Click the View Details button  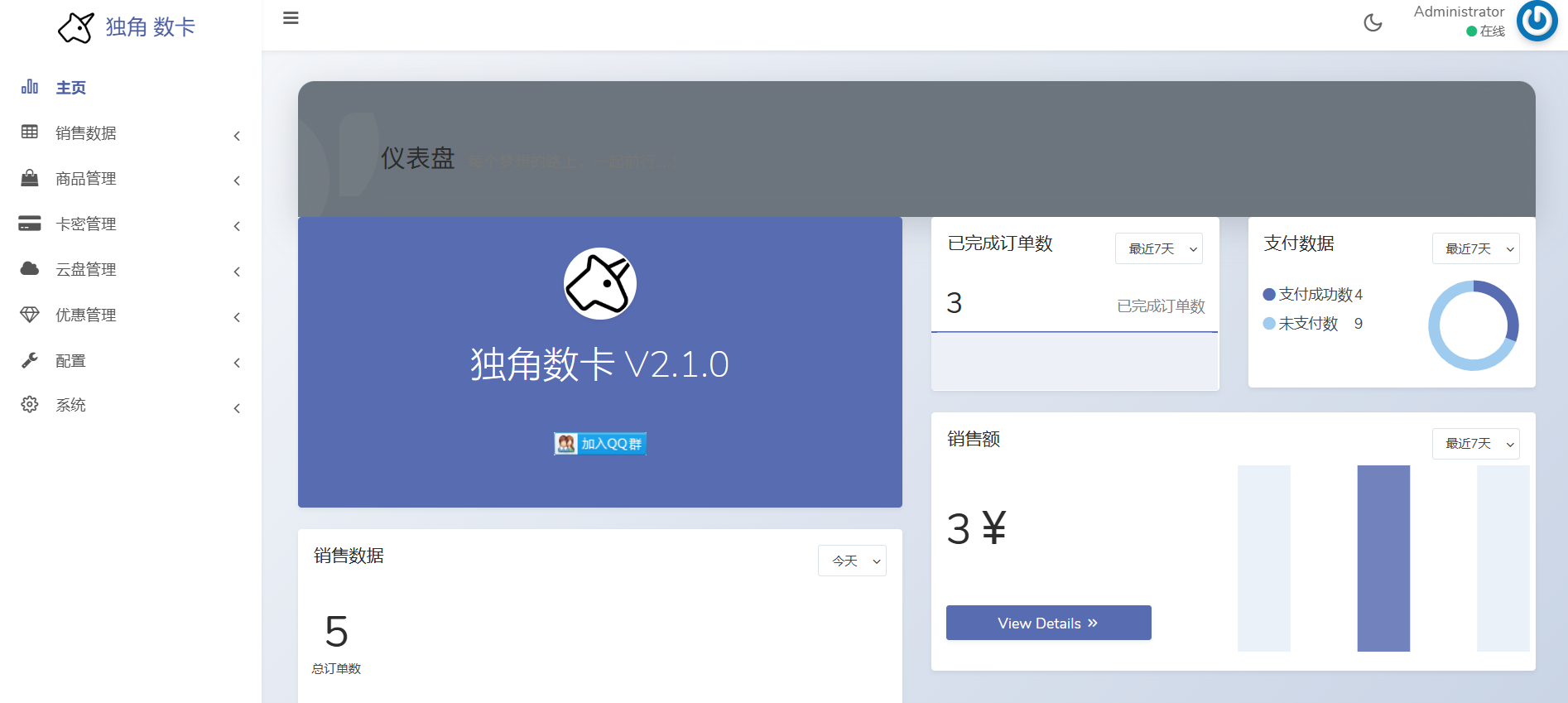pyautogui.click(x=1048, y=623)
